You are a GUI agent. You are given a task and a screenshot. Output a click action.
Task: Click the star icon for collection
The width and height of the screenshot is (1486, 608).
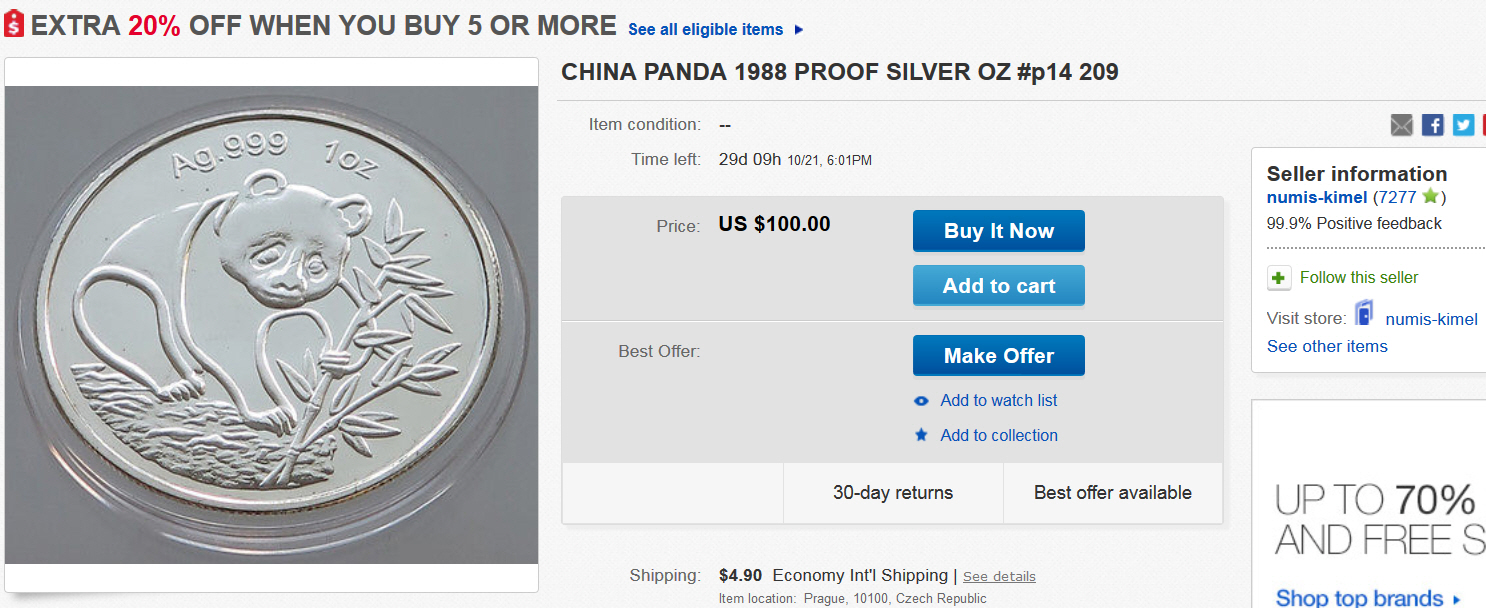(922, 436)
